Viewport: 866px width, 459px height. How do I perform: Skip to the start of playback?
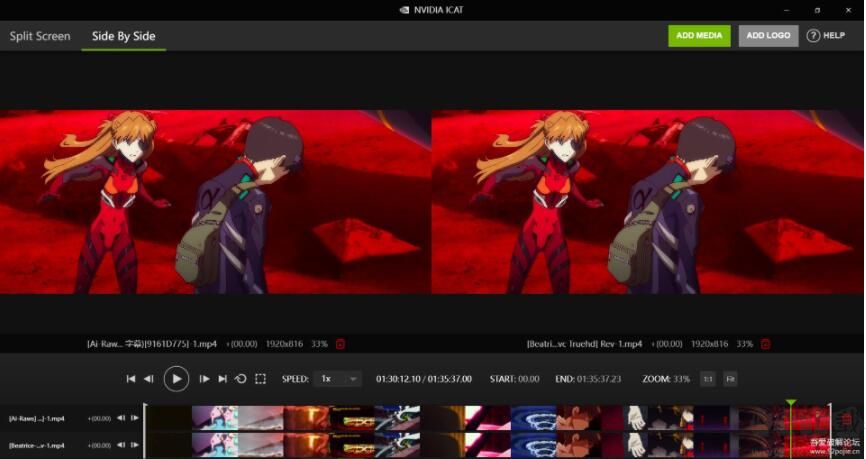tap(131, 379)
